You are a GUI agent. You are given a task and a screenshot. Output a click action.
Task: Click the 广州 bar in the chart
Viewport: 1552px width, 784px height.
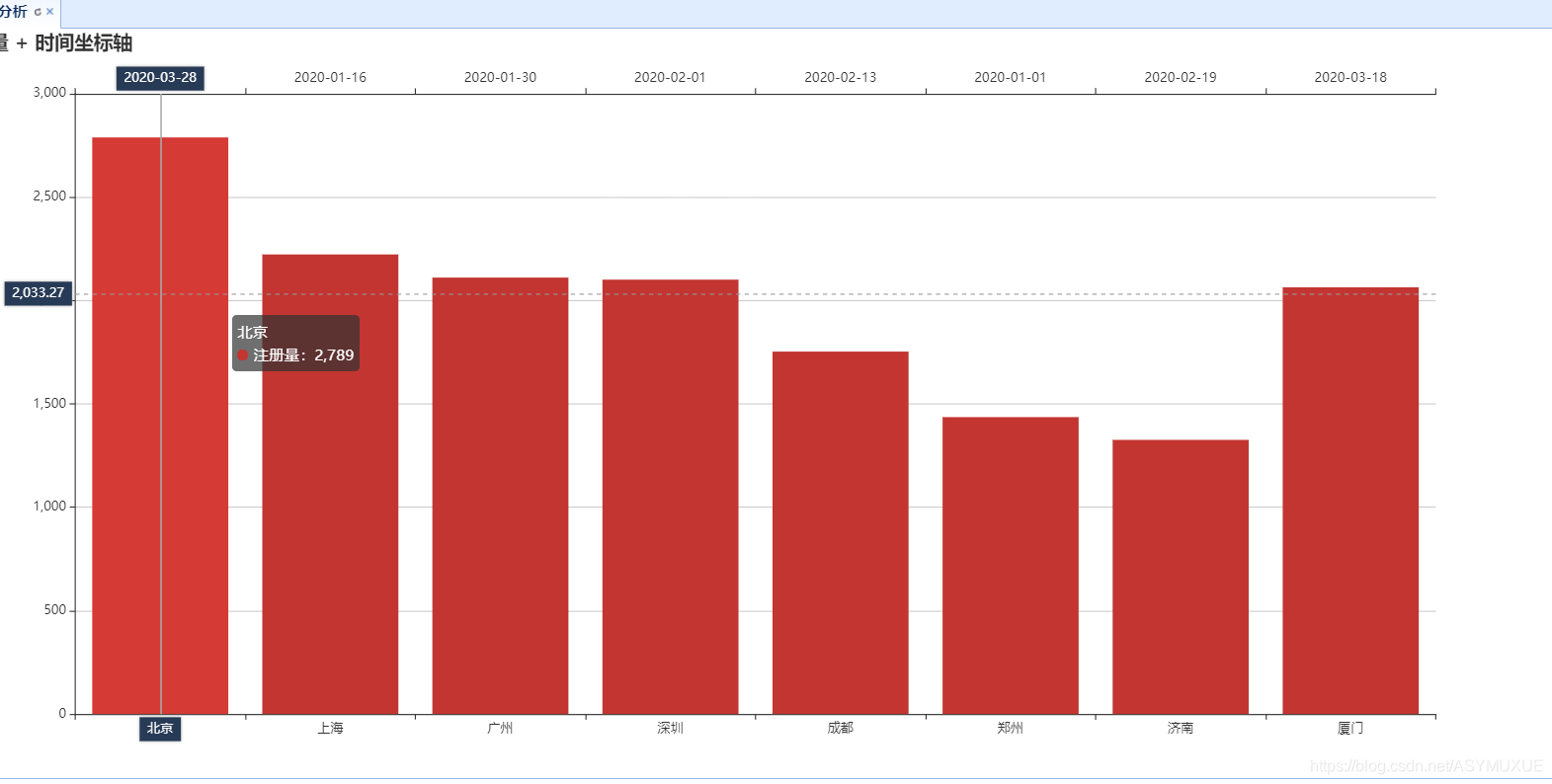click(x=500, y=496)
